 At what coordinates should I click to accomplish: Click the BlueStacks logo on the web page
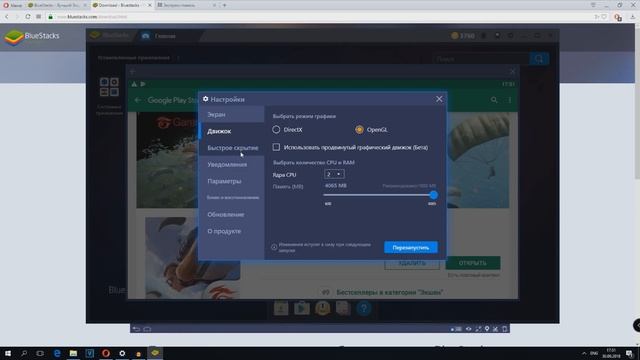[32, 37]
